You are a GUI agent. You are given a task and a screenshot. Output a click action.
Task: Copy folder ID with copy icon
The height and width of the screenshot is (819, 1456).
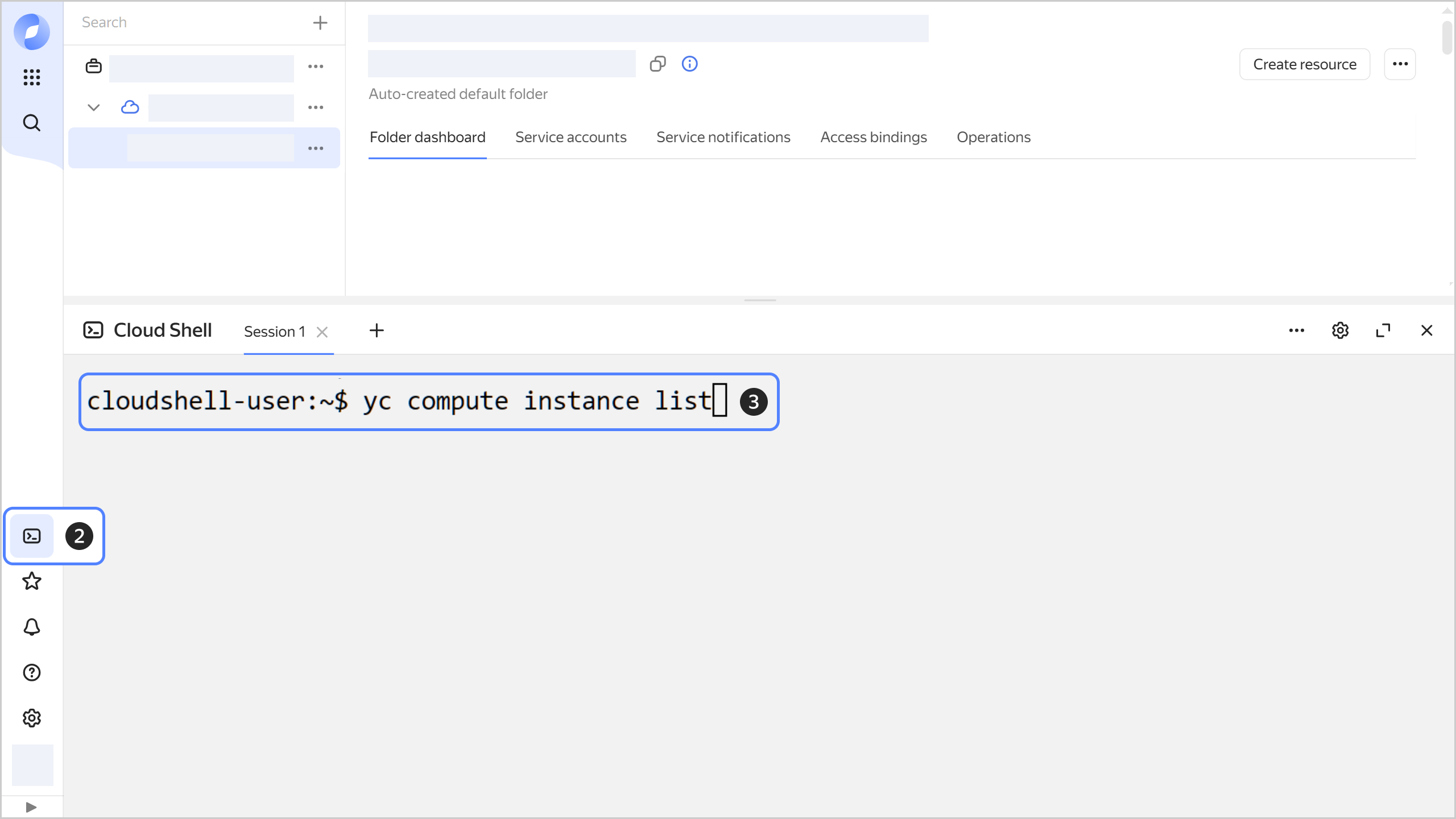point(657,64)
